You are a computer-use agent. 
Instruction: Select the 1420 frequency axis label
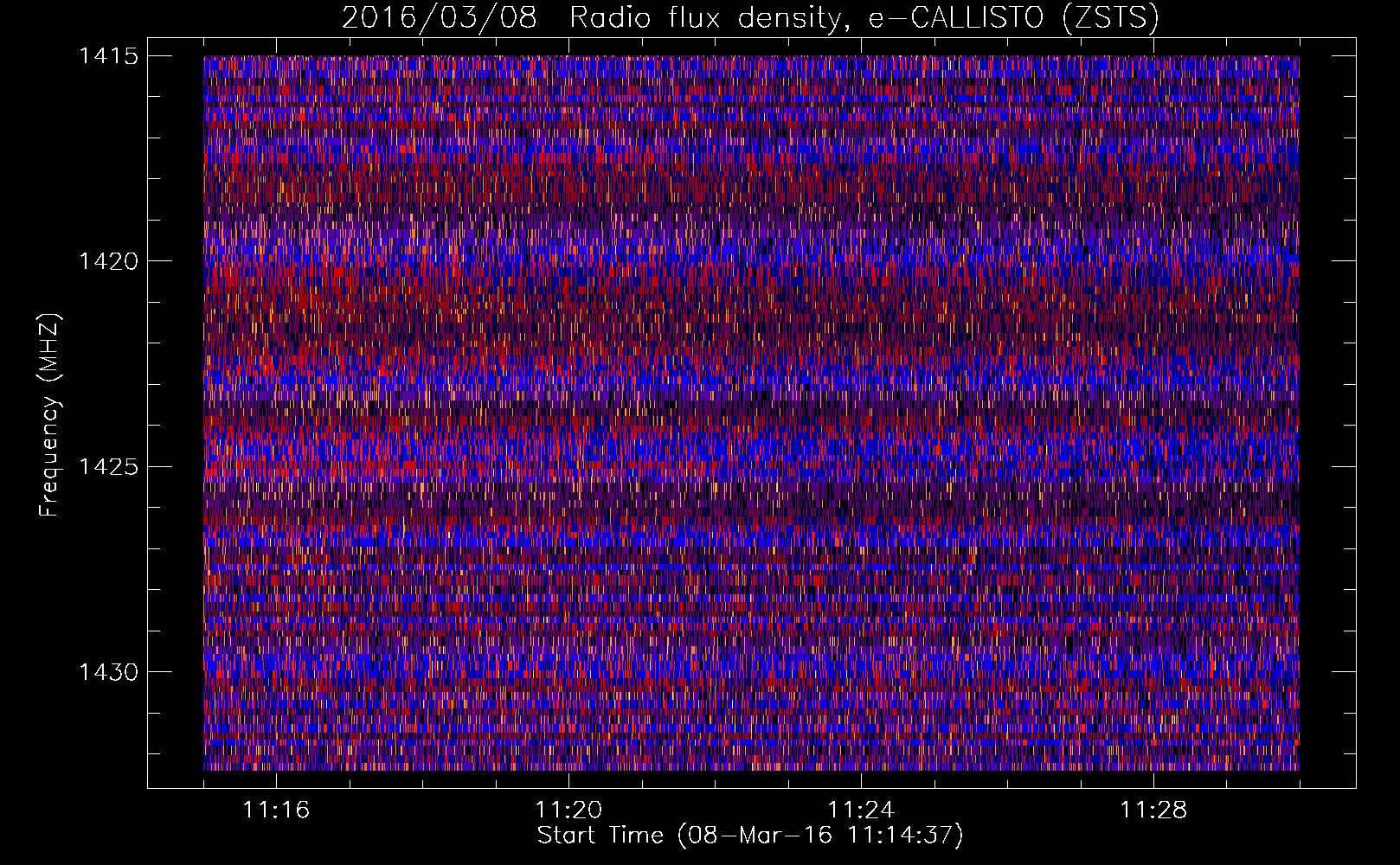(x=108, y=262)
